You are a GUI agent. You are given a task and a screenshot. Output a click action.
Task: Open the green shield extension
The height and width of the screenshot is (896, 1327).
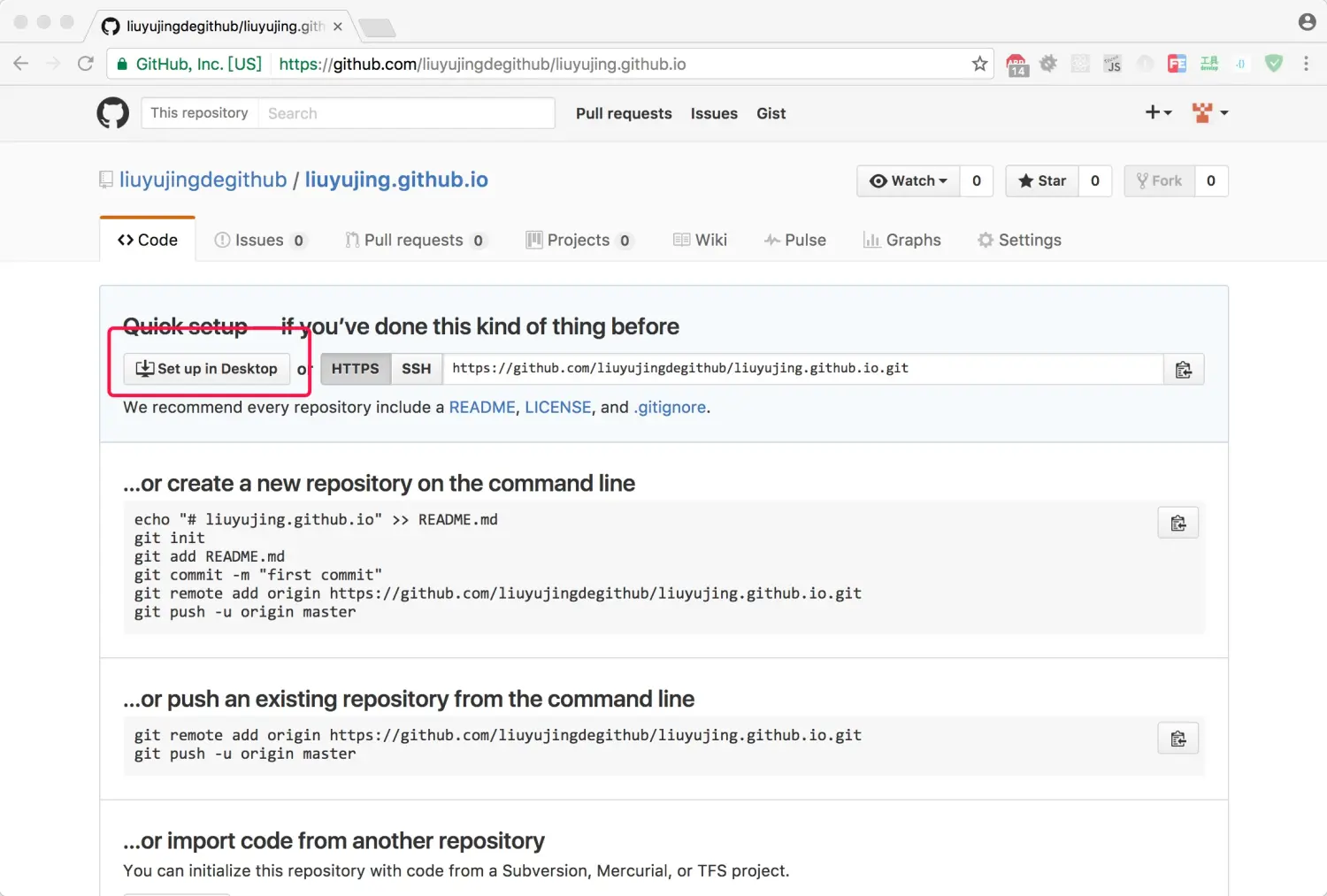pos(1274,64)
